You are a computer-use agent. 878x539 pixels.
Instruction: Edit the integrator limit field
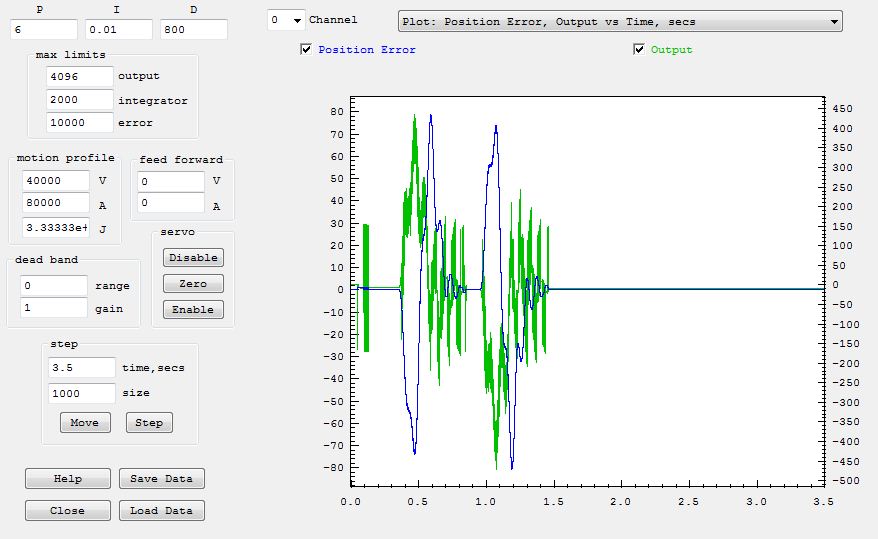point(80,100)
